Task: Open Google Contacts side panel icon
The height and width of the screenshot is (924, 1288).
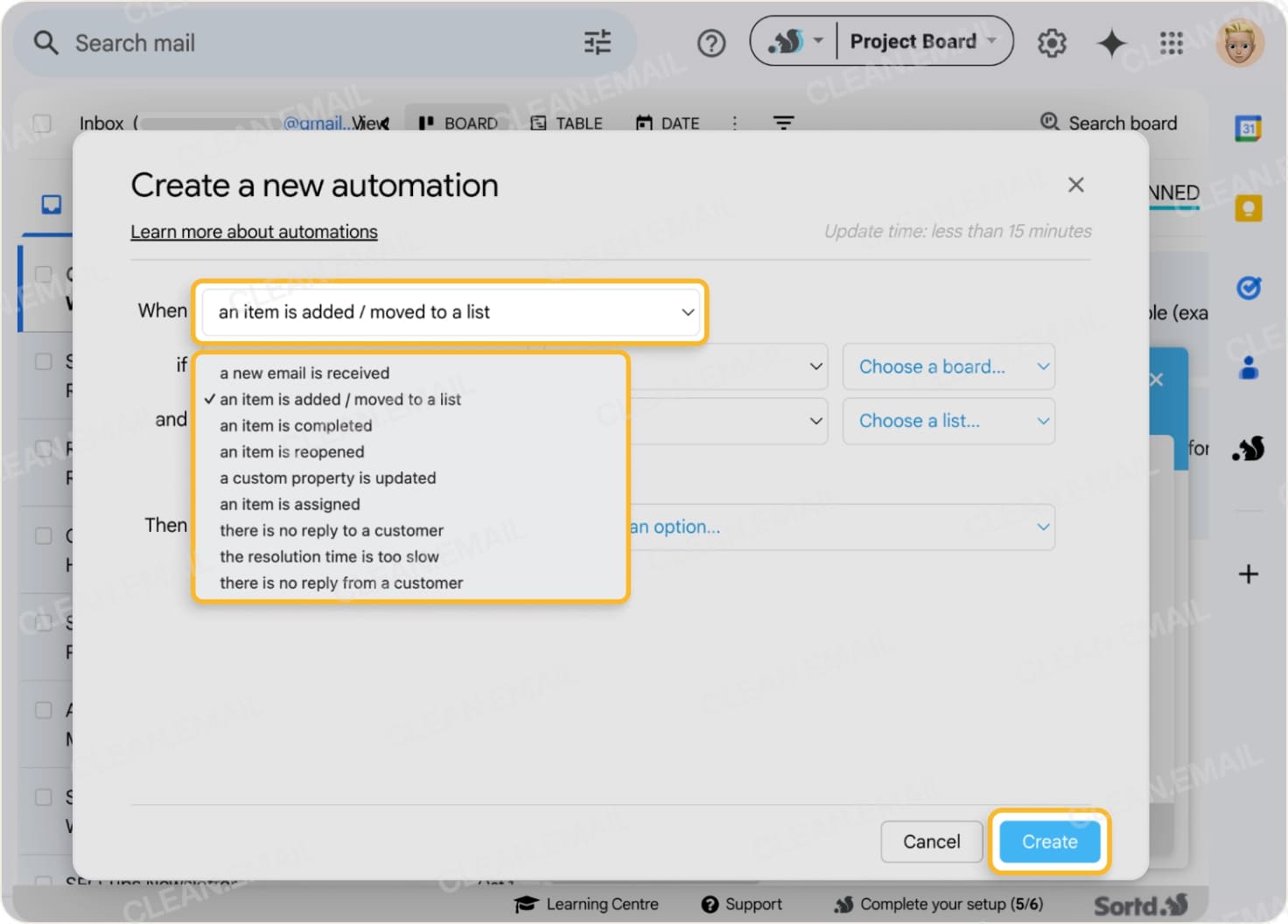Action: 1249,367
